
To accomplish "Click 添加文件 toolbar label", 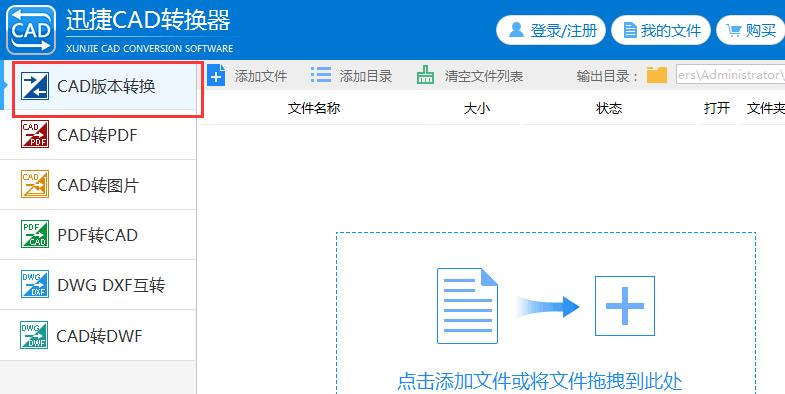I will [x=261, y=76].
